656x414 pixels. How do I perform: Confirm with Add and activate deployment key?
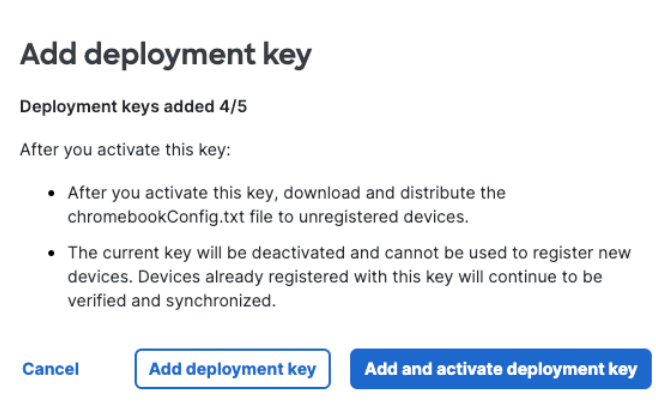coord(501,369)
